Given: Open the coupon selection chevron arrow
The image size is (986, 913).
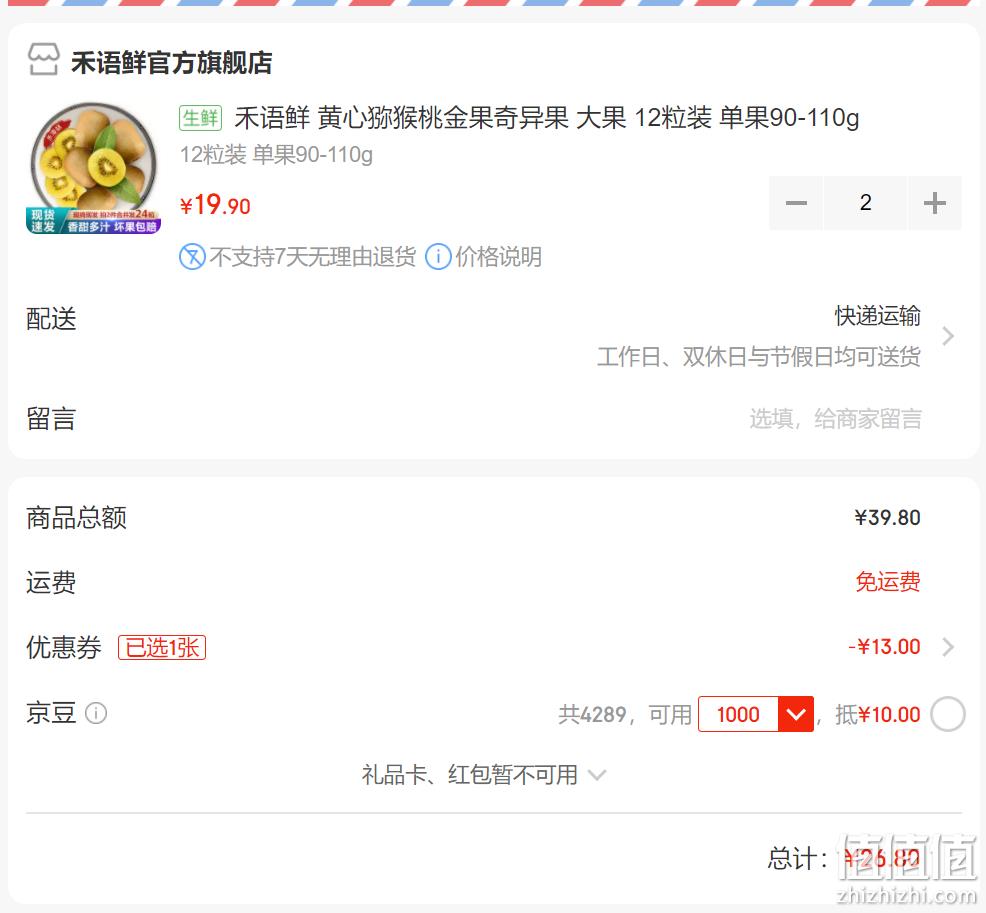Looking at the screenshot, I should coord(948,646).
